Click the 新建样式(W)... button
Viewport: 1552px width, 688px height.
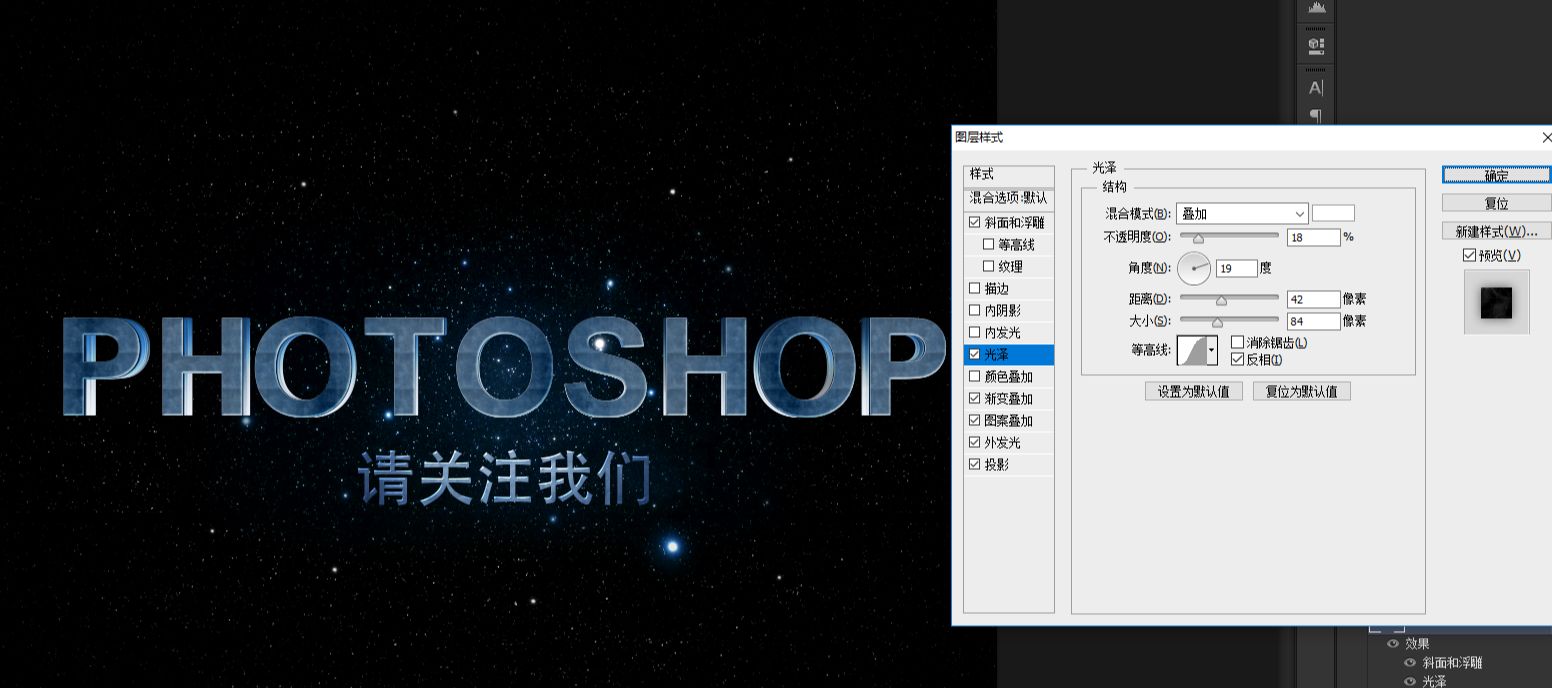coord(1496,231)
